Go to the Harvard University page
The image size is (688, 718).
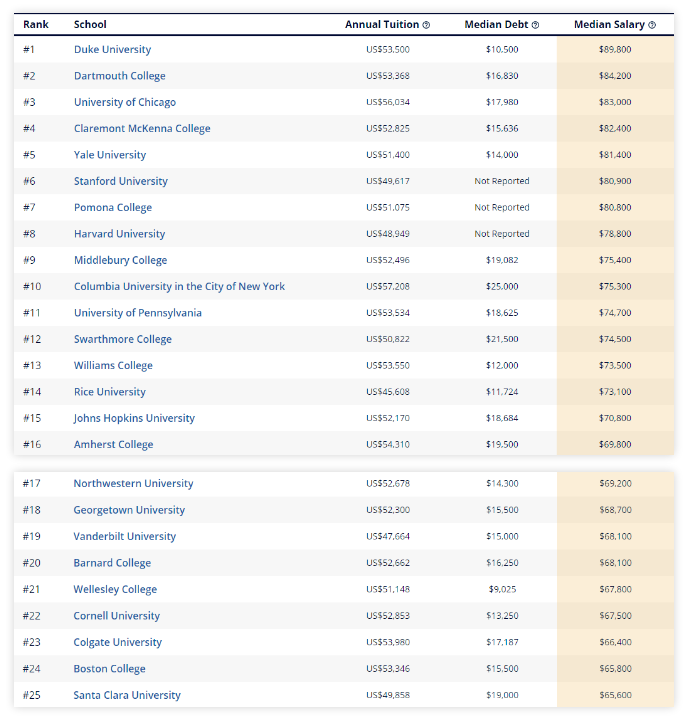click(119, 234)
